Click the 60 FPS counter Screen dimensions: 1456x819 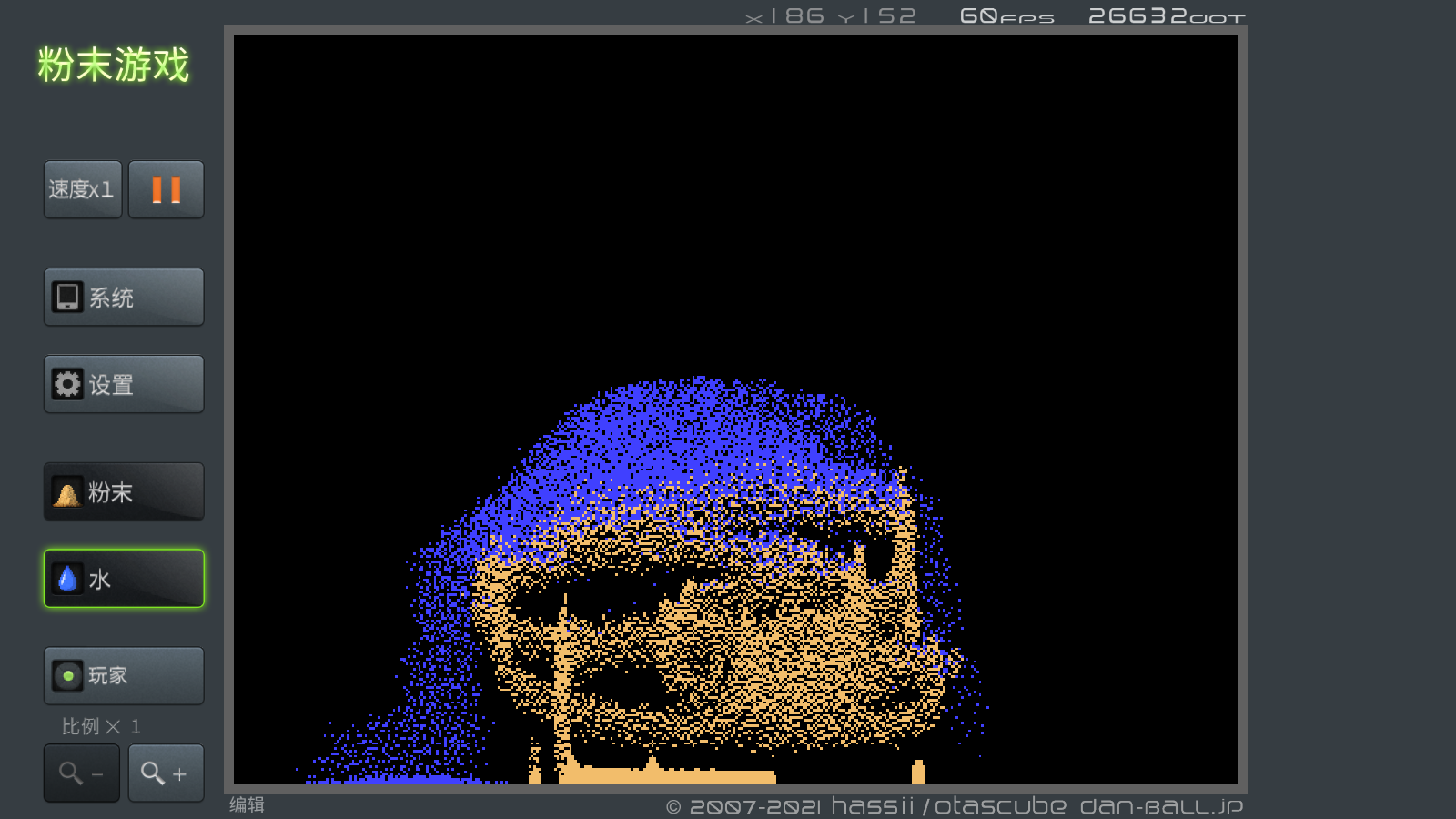(1006, 16)
